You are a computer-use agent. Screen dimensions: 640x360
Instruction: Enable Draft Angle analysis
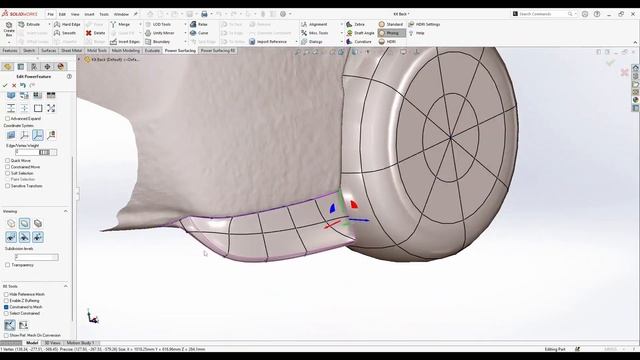360,33
